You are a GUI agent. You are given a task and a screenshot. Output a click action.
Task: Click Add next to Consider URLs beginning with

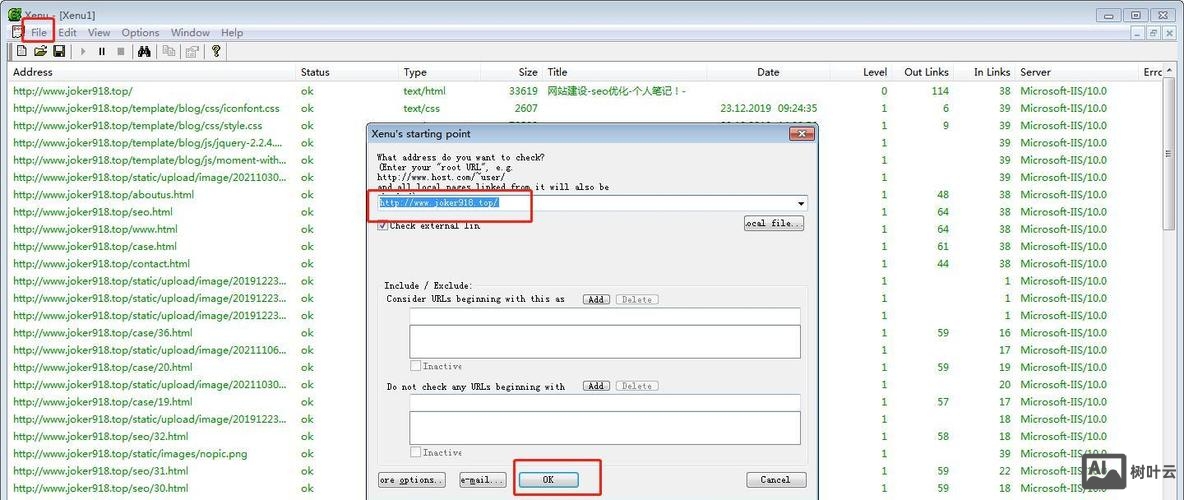596,299
